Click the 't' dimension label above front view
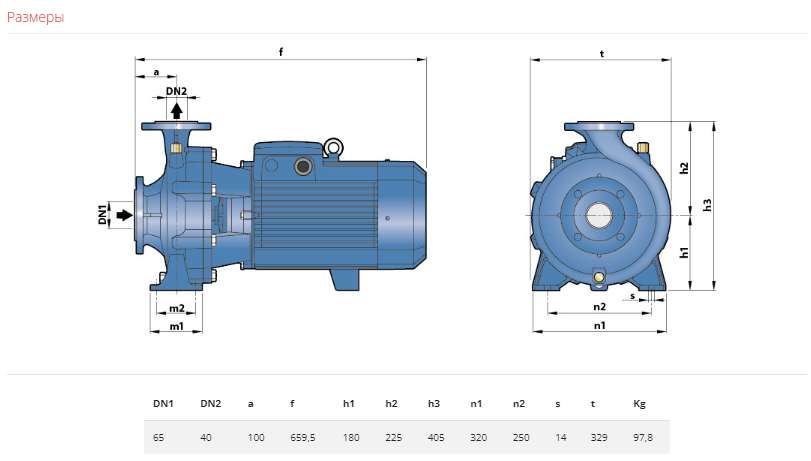The image size is (811, 461). tap(602, 53)
